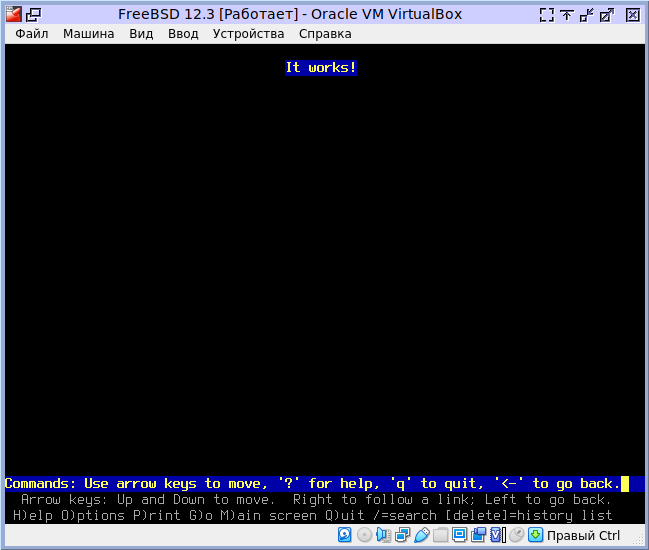Click Q)uit in the Lynx command line
The image size is (649, 550).
coord(345,515)
